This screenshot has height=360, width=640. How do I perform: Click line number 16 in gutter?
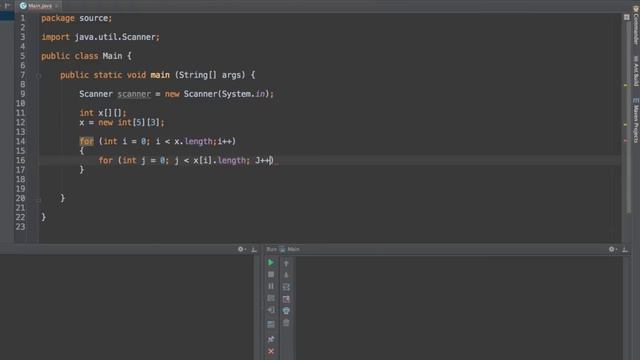click(x=20, y=160)
